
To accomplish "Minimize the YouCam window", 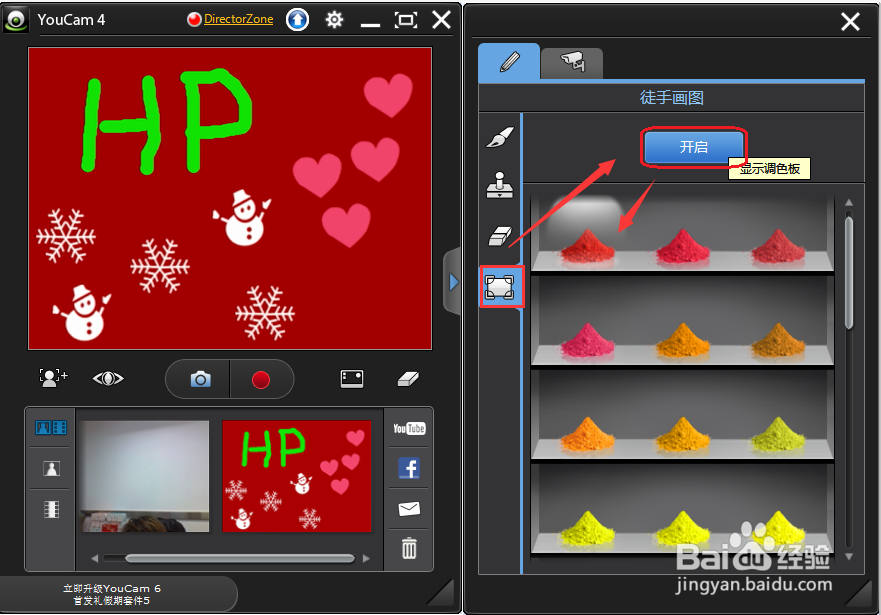I will coord(370,25).
